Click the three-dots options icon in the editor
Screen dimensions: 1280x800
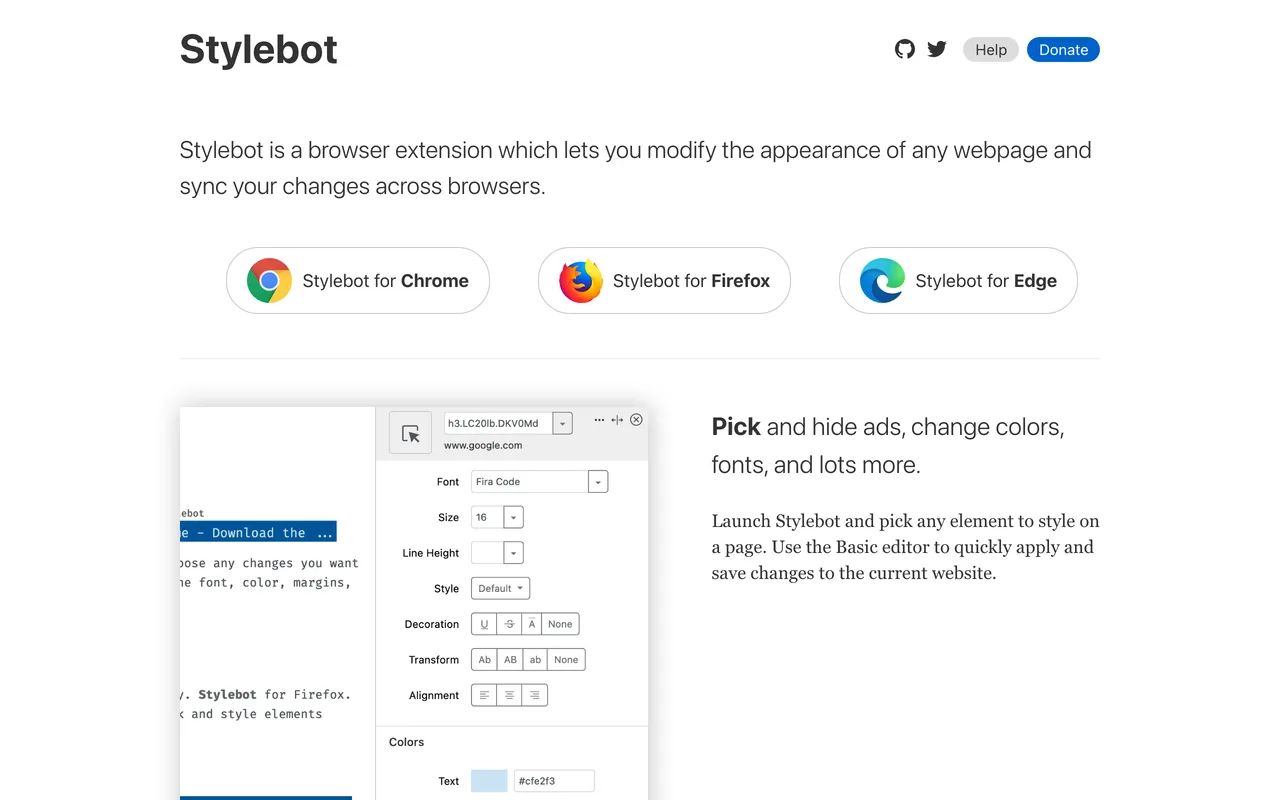tap(599, 420)
